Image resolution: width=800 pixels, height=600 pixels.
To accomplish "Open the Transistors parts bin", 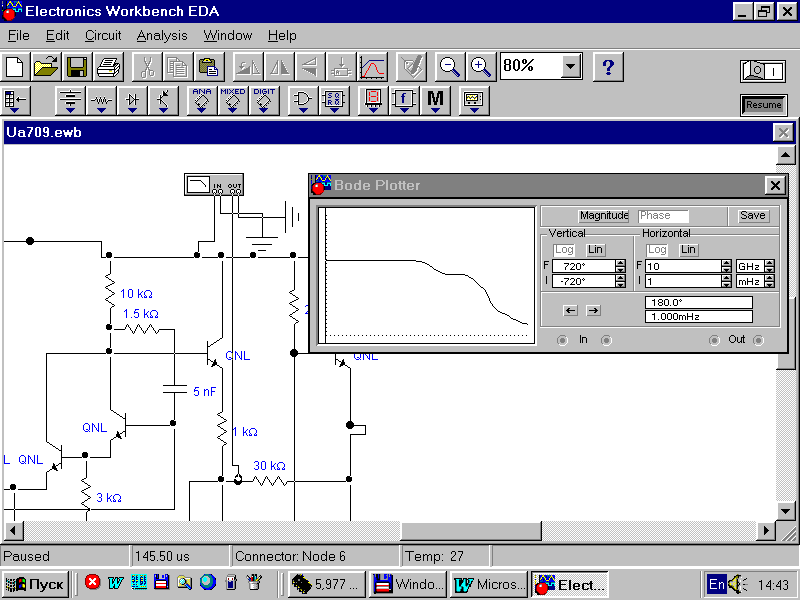I will click(163, 101).
